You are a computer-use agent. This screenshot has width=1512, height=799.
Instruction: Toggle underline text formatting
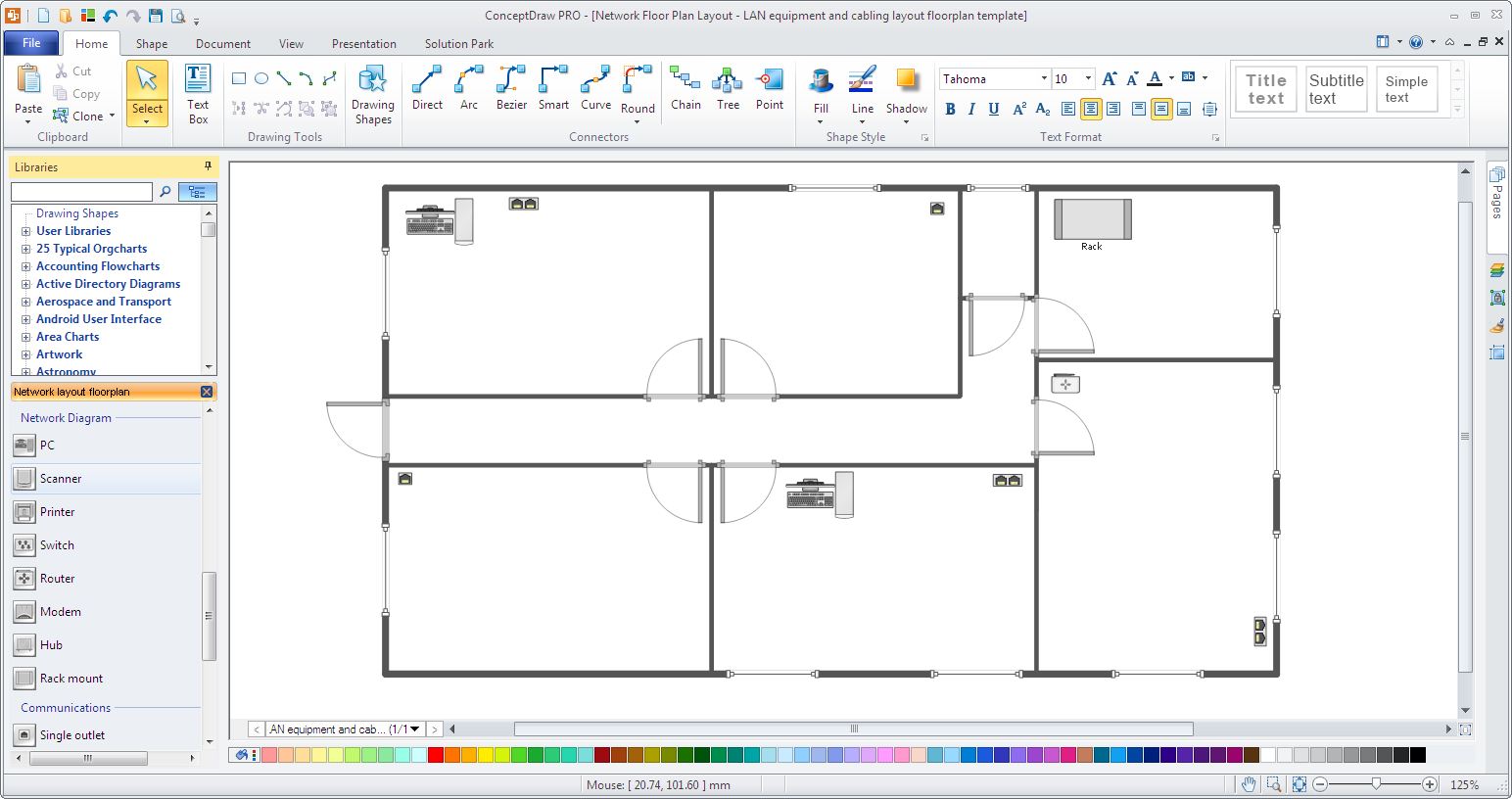pyautogui.click(x=994, y=109)
